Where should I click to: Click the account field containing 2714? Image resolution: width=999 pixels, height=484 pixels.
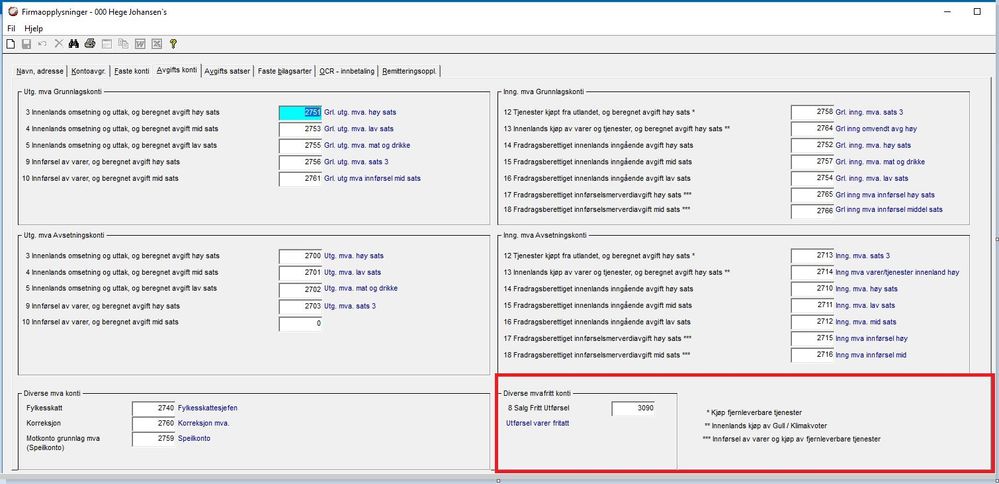click(x=812, y=273)
